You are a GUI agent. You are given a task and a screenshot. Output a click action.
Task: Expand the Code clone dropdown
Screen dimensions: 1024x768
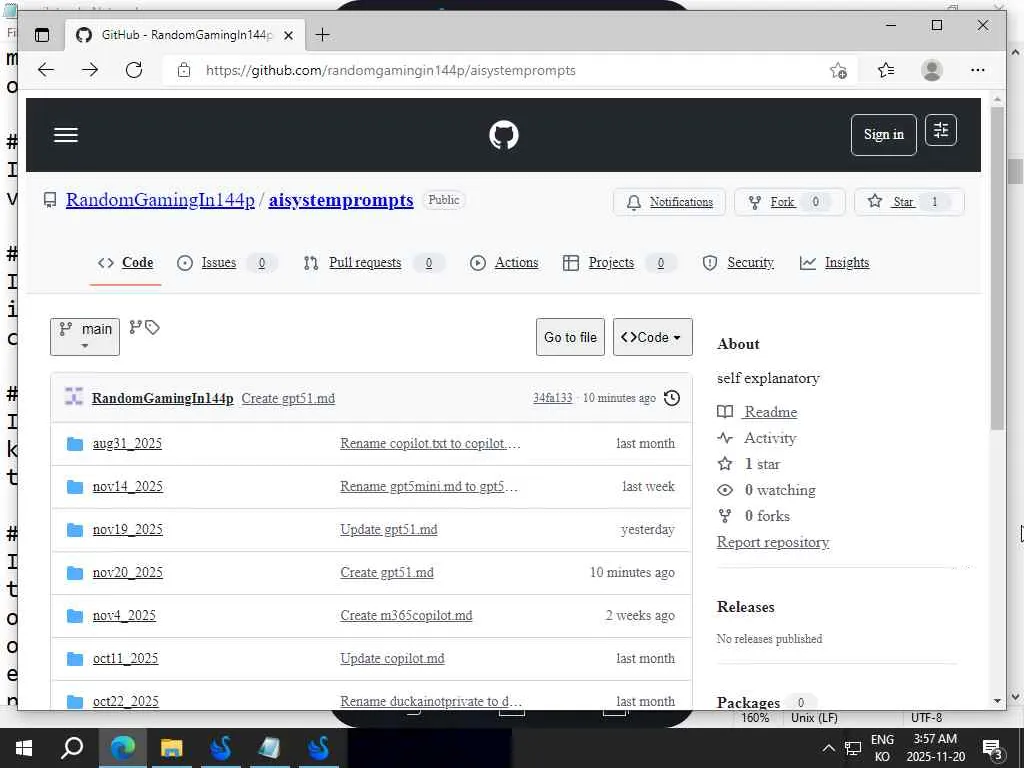point(652,337)
